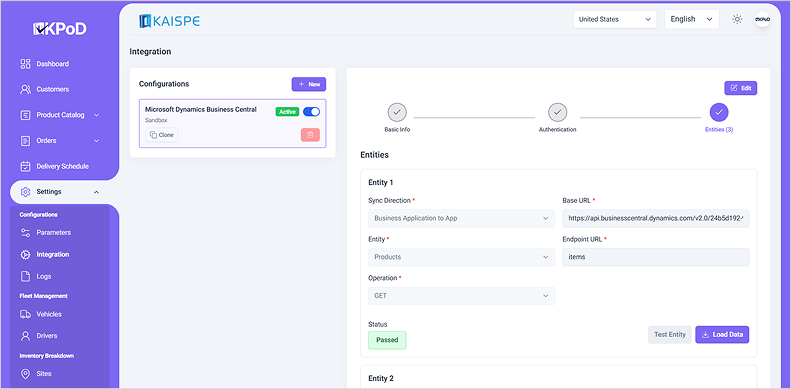The width and height of the screenshot is (791, 389).
Task: Click the Sandbox label
Action: pos(156,120)
